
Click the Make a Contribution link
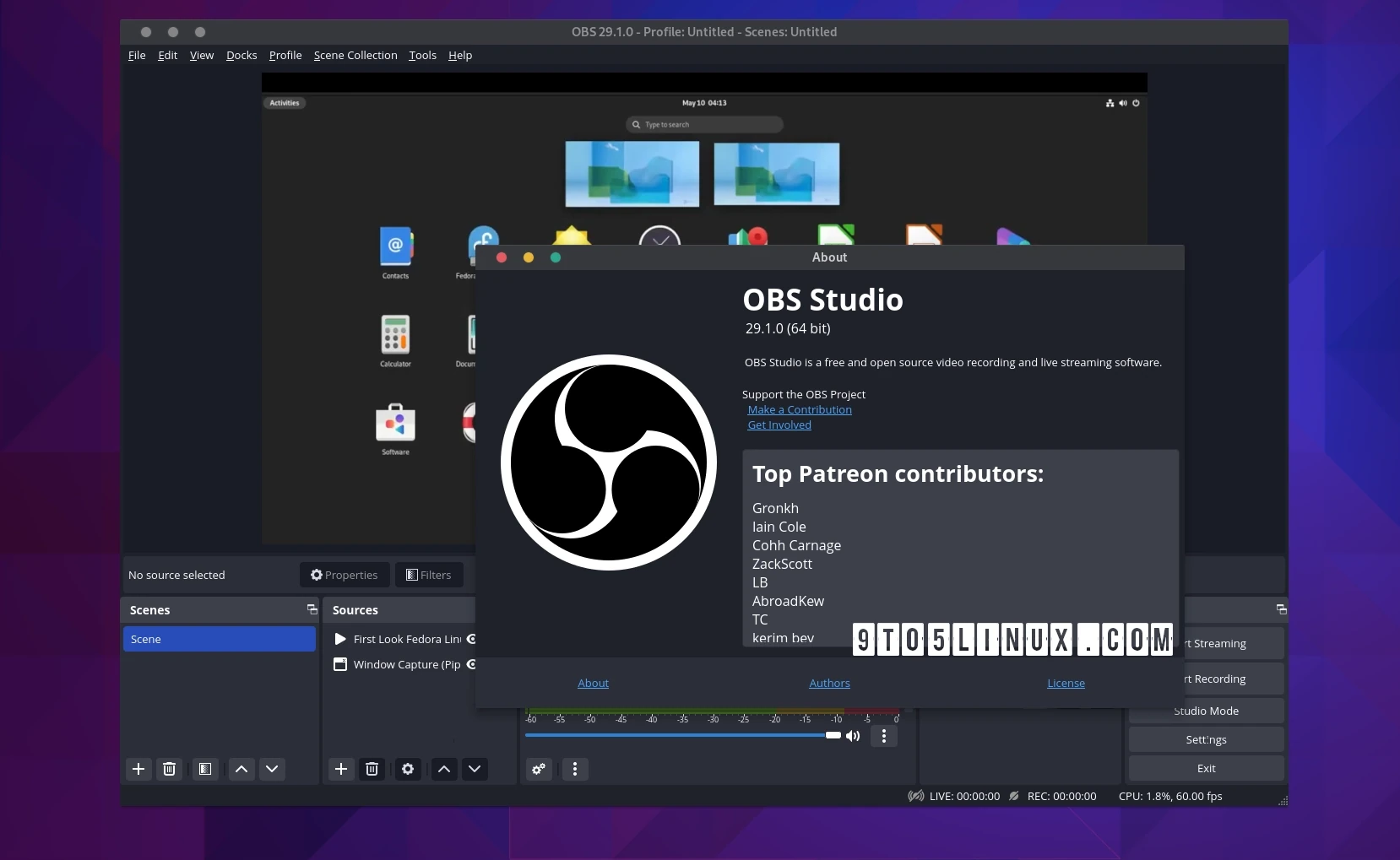click(x=799, y=410)
